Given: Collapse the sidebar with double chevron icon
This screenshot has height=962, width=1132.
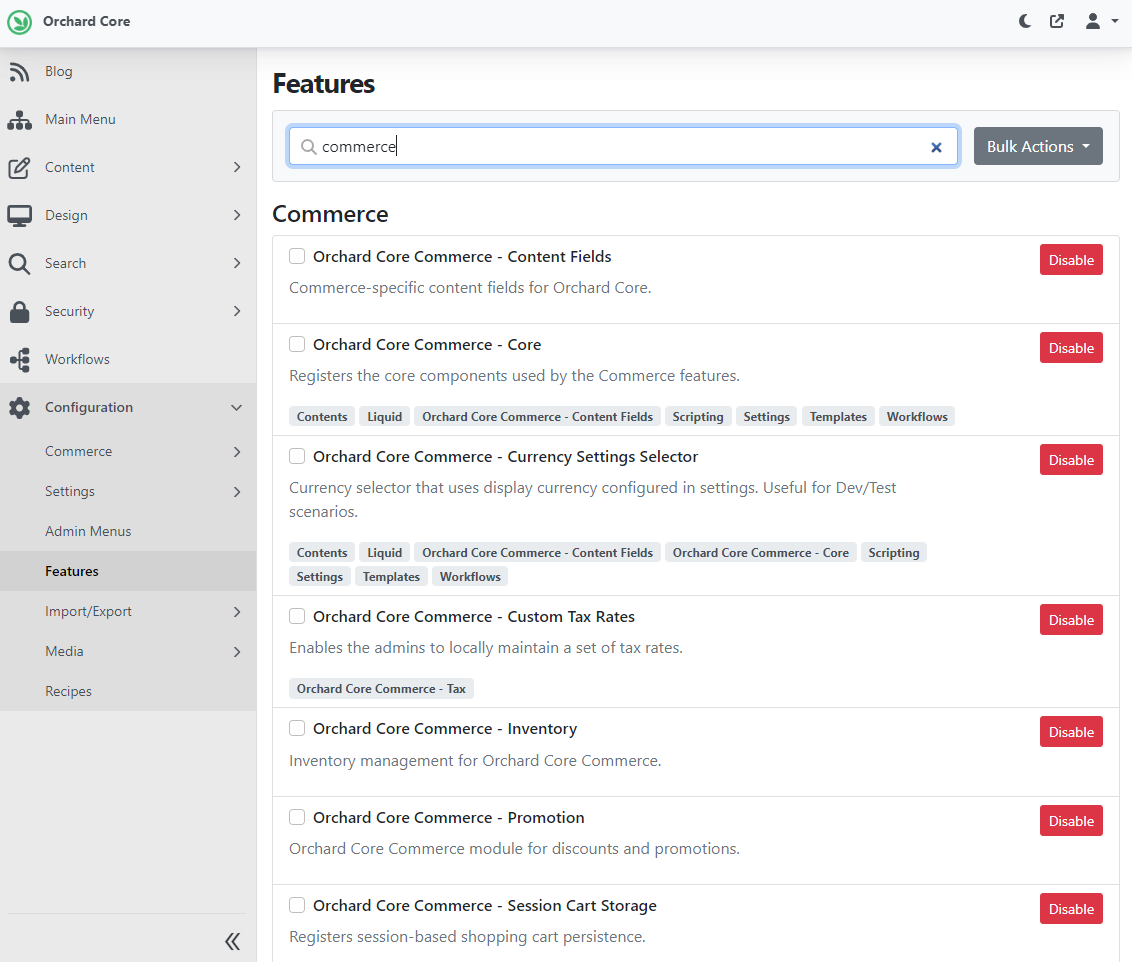Looking at the screenshot, I should [232, 941].
